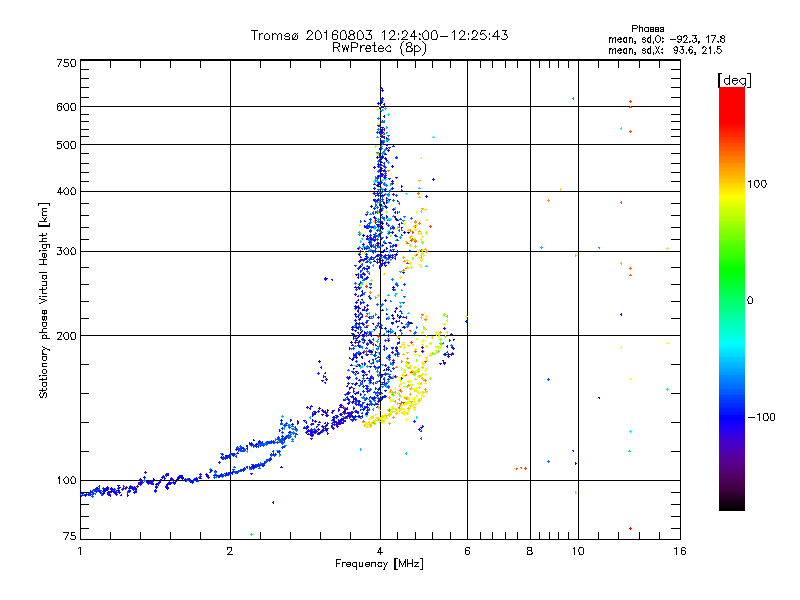Click the plot title 'Tromsø 20160803 12:24:00-12:25:43'
Screen dimensions: 800x600
click(379, 35)
